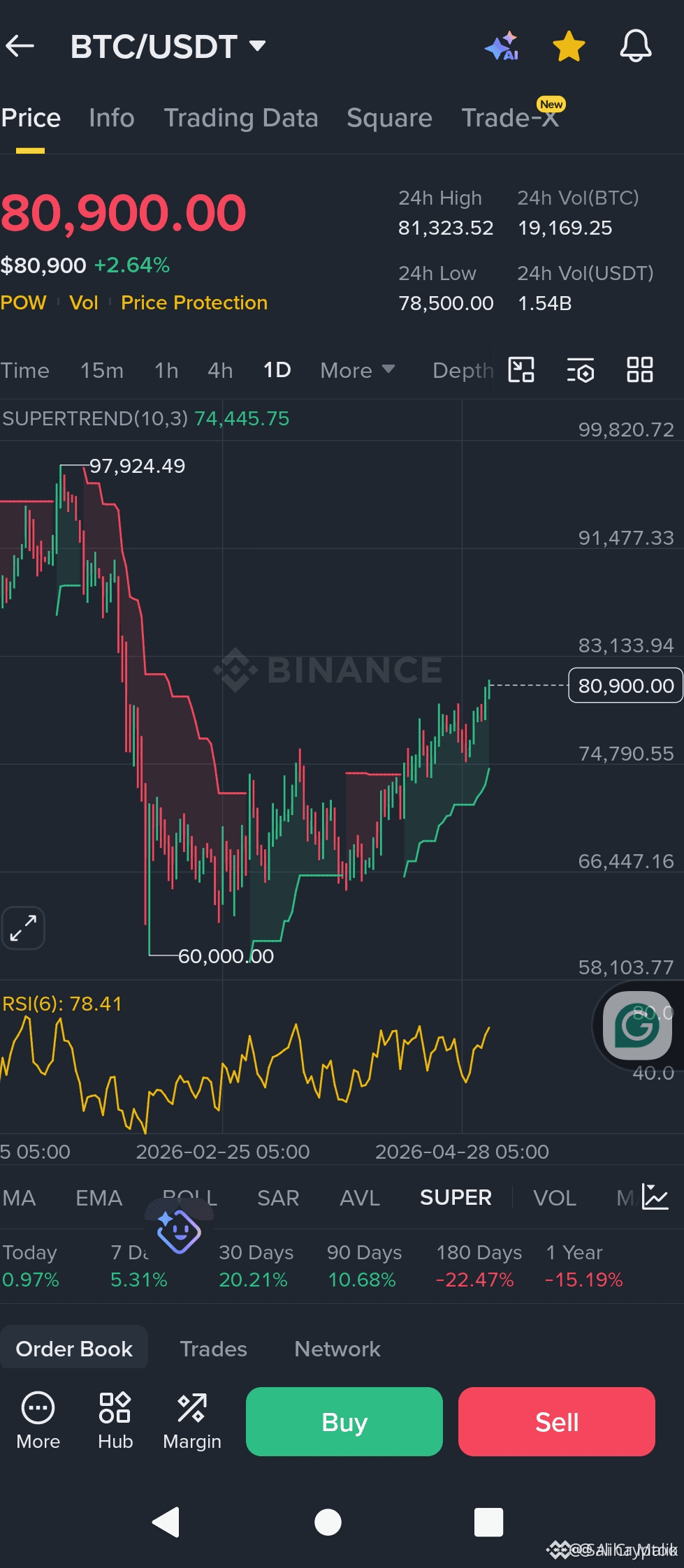Switch chart to Depth view
Screen dimensions: 684x1568
coord(463,370)
